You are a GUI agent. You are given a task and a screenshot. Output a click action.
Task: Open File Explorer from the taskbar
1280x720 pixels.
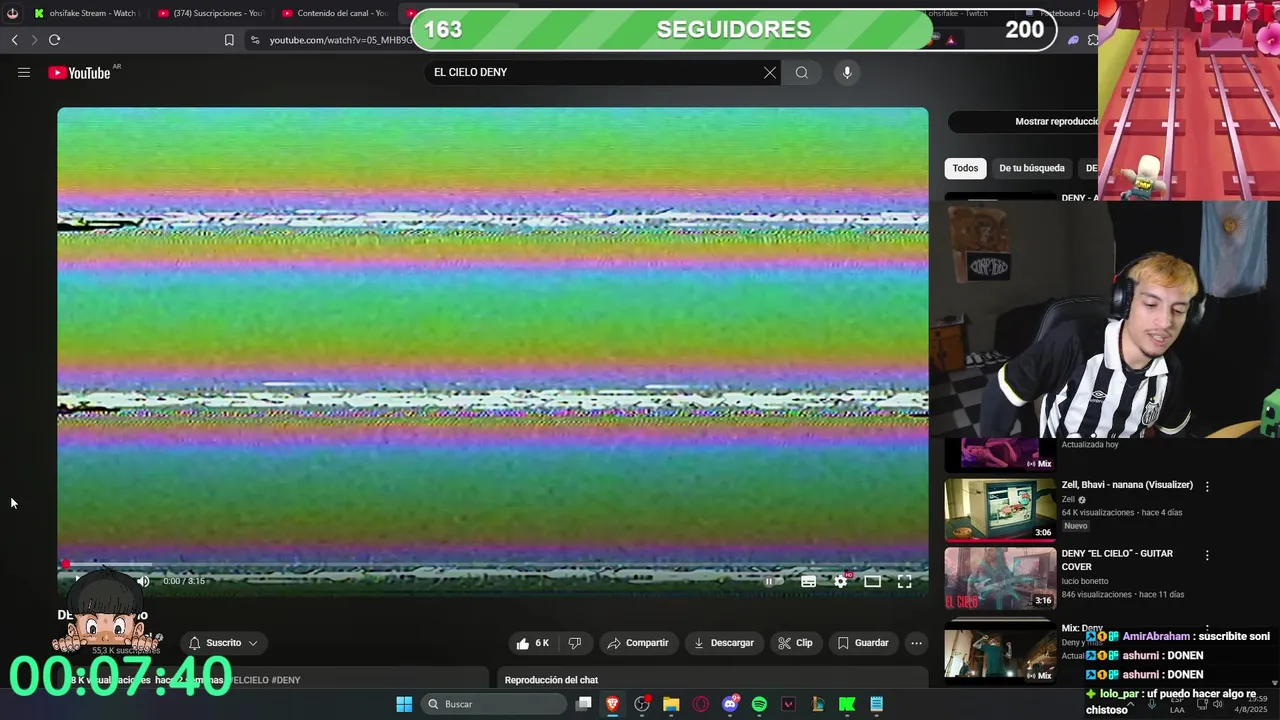(x=671, y=704)
